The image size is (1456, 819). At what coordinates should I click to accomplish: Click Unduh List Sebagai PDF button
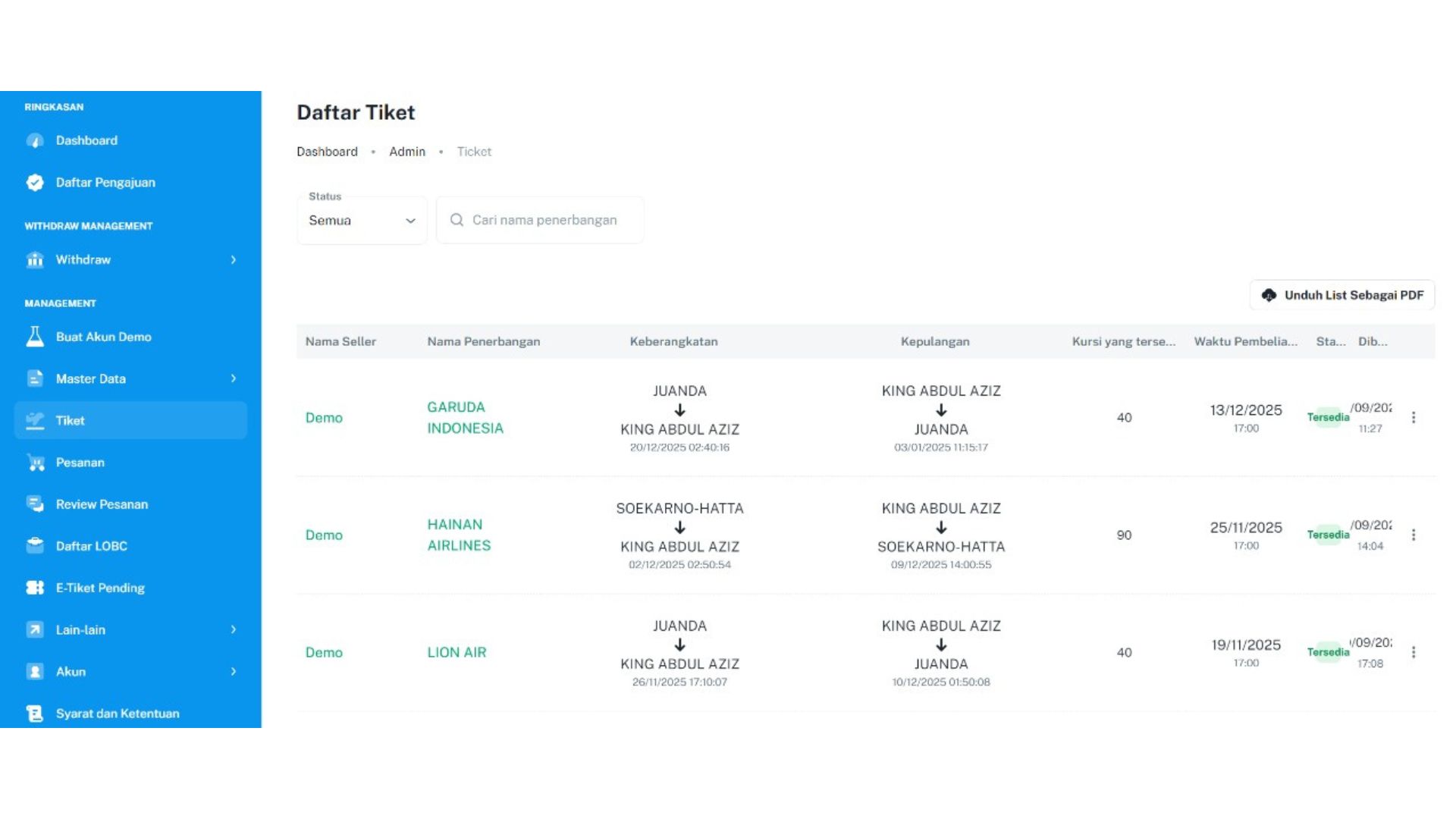1341,295
